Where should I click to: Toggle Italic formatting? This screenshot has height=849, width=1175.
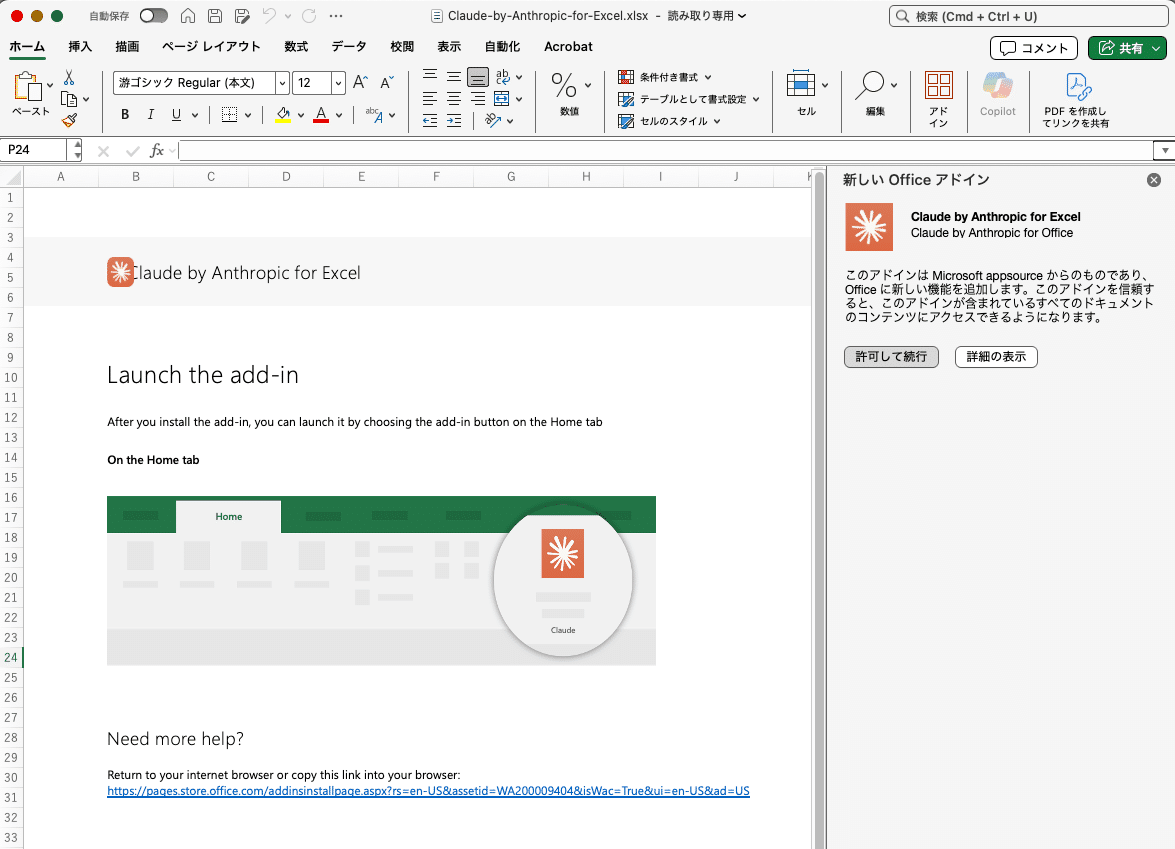click(x=151, y=115)
